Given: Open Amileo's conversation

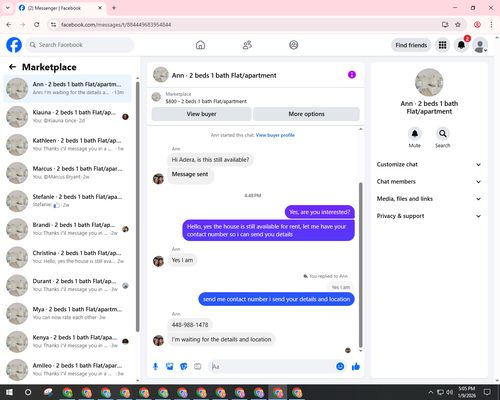Looking at the screenshot, I should click(x=67, y=370).
